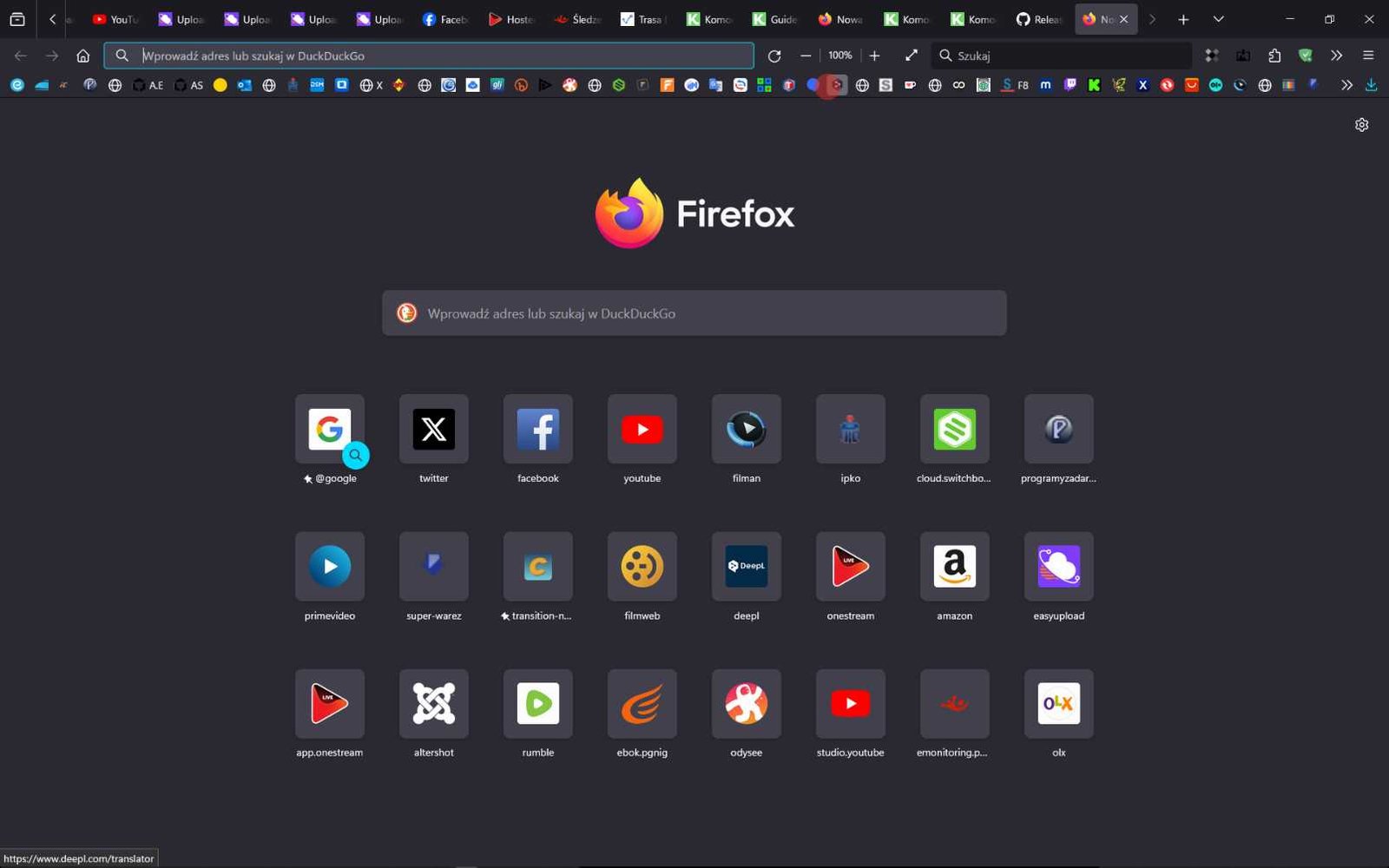Open the youtube shortcut tile
Image resolution: width=1389 pixels, height=868 pixels.
click(642, 429)
